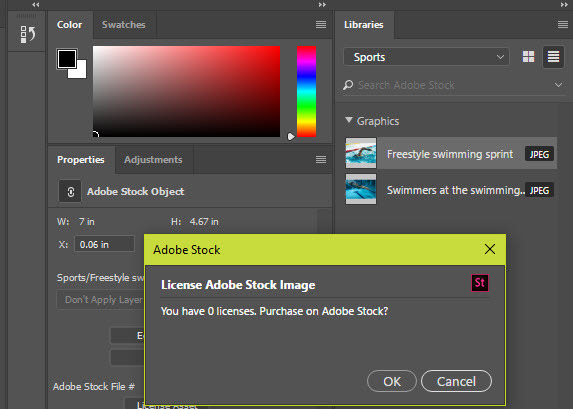The height and width of the screenshot is (409, 573).
Task: Click JPEG badge on Freestyle swimming sprint
Action: 539,154
